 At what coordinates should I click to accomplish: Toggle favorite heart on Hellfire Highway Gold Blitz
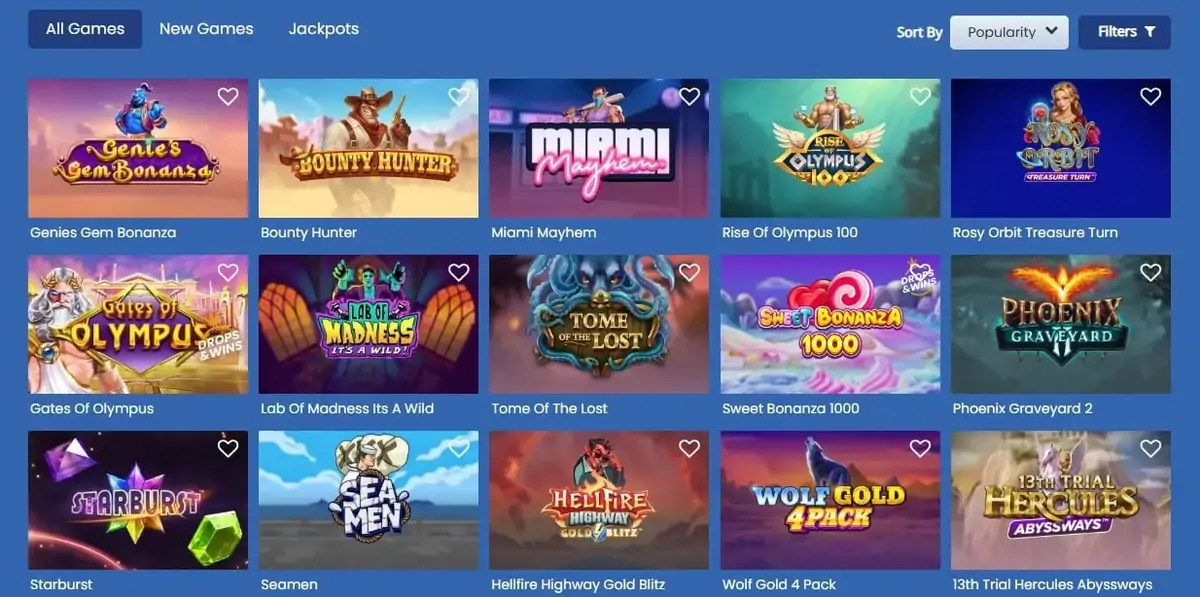click(x=689, y=448)
